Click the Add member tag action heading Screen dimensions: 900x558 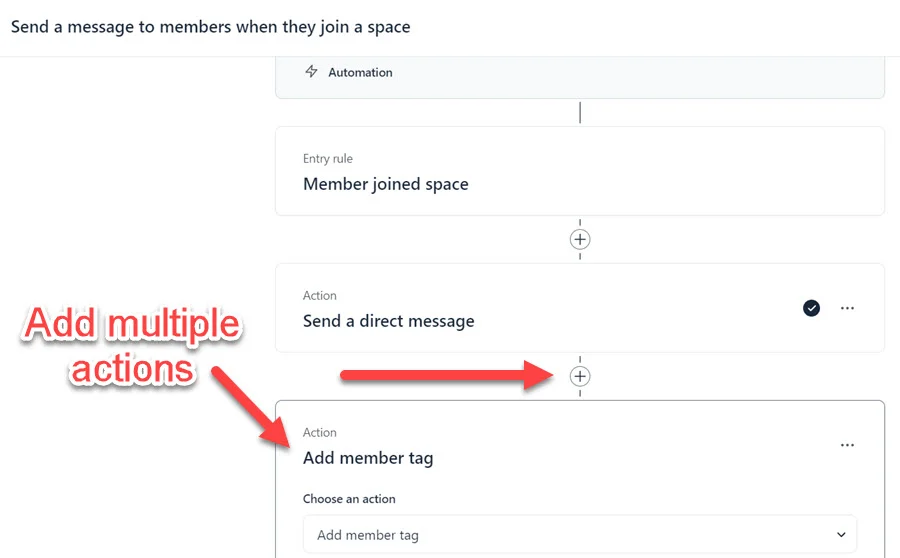368,458
